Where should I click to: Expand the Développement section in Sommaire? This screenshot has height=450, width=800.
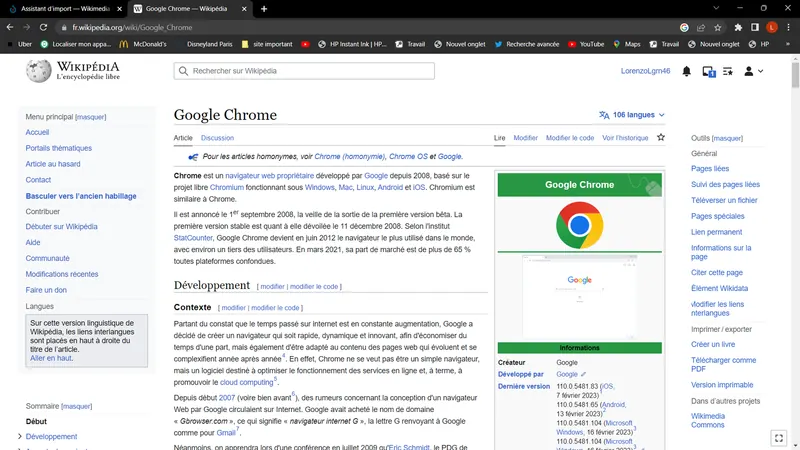tap(20, 437)
